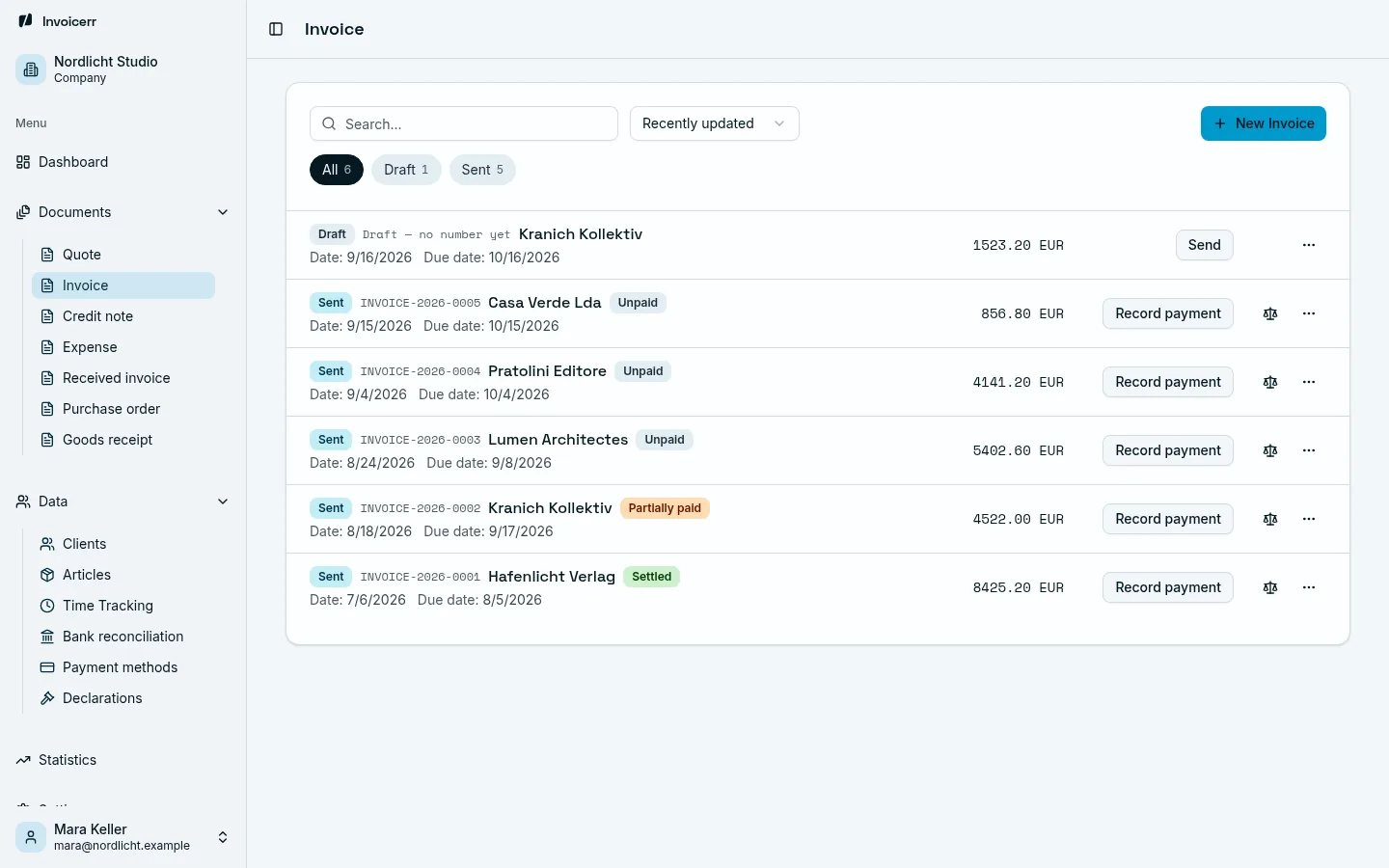
Task: Go to Time Tracking
Action: tap(123, 606)
